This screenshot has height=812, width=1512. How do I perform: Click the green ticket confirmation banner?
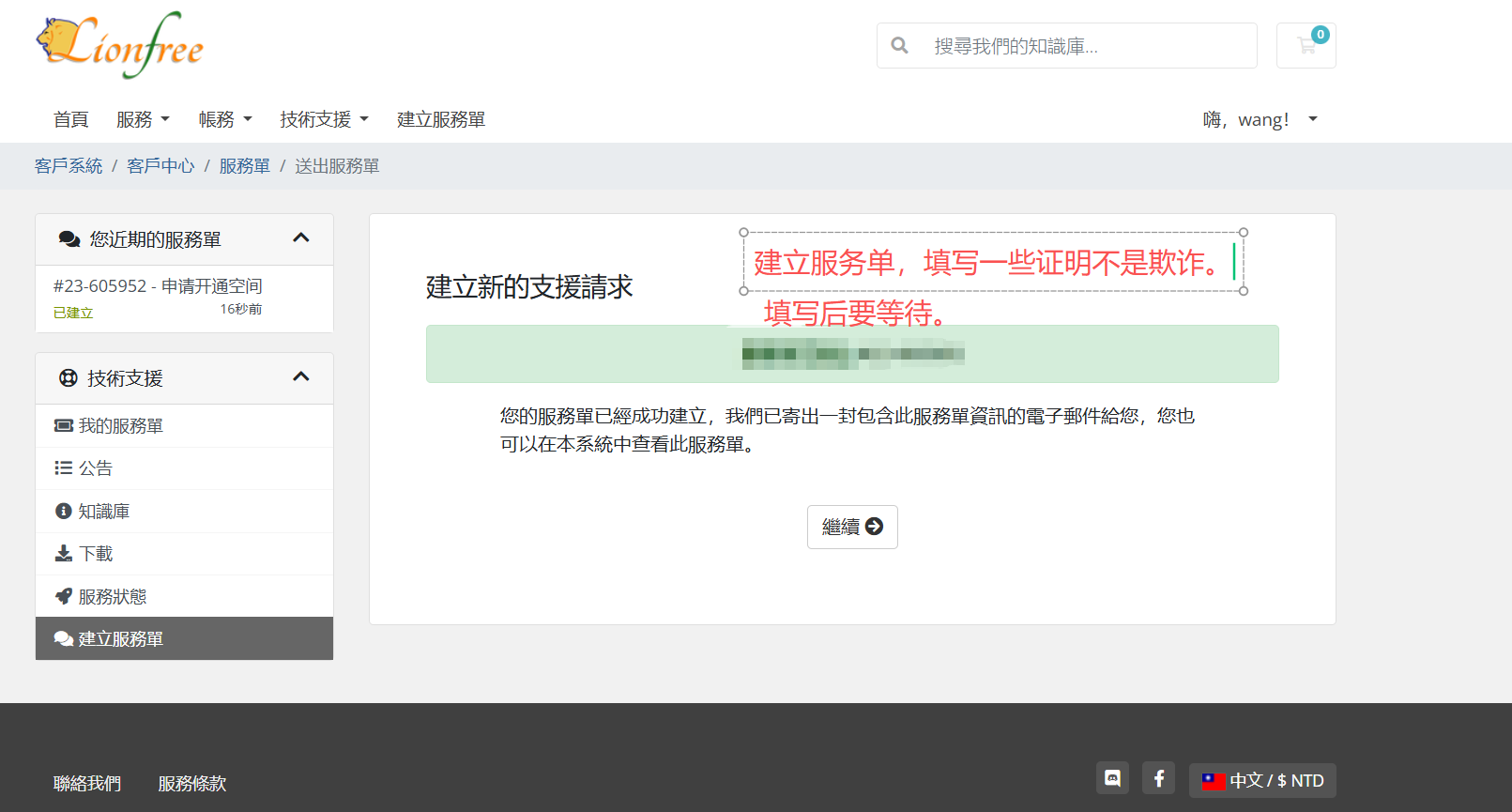[852, 354]
